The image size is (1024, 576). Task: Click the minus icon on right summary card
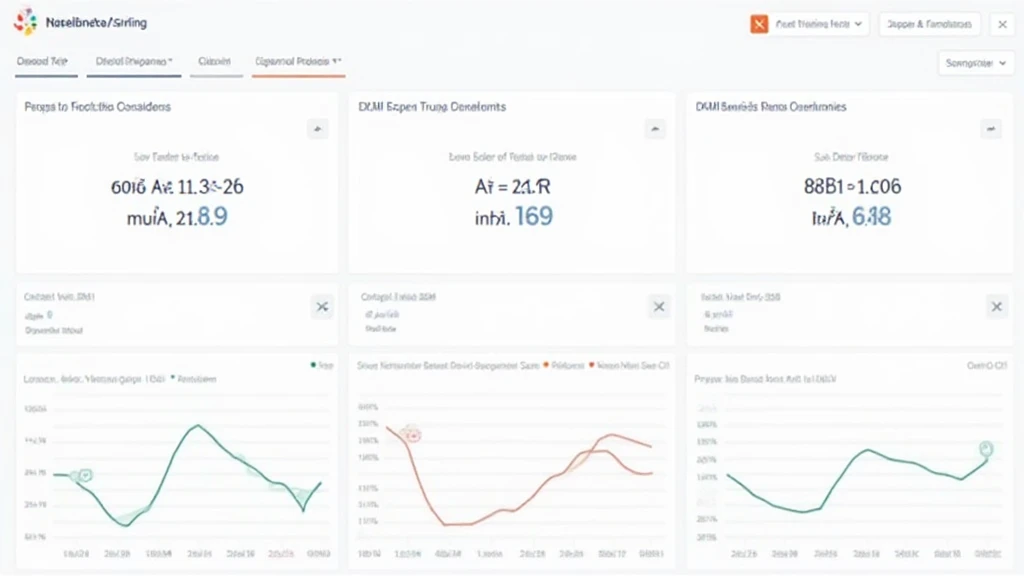(990, 129)
